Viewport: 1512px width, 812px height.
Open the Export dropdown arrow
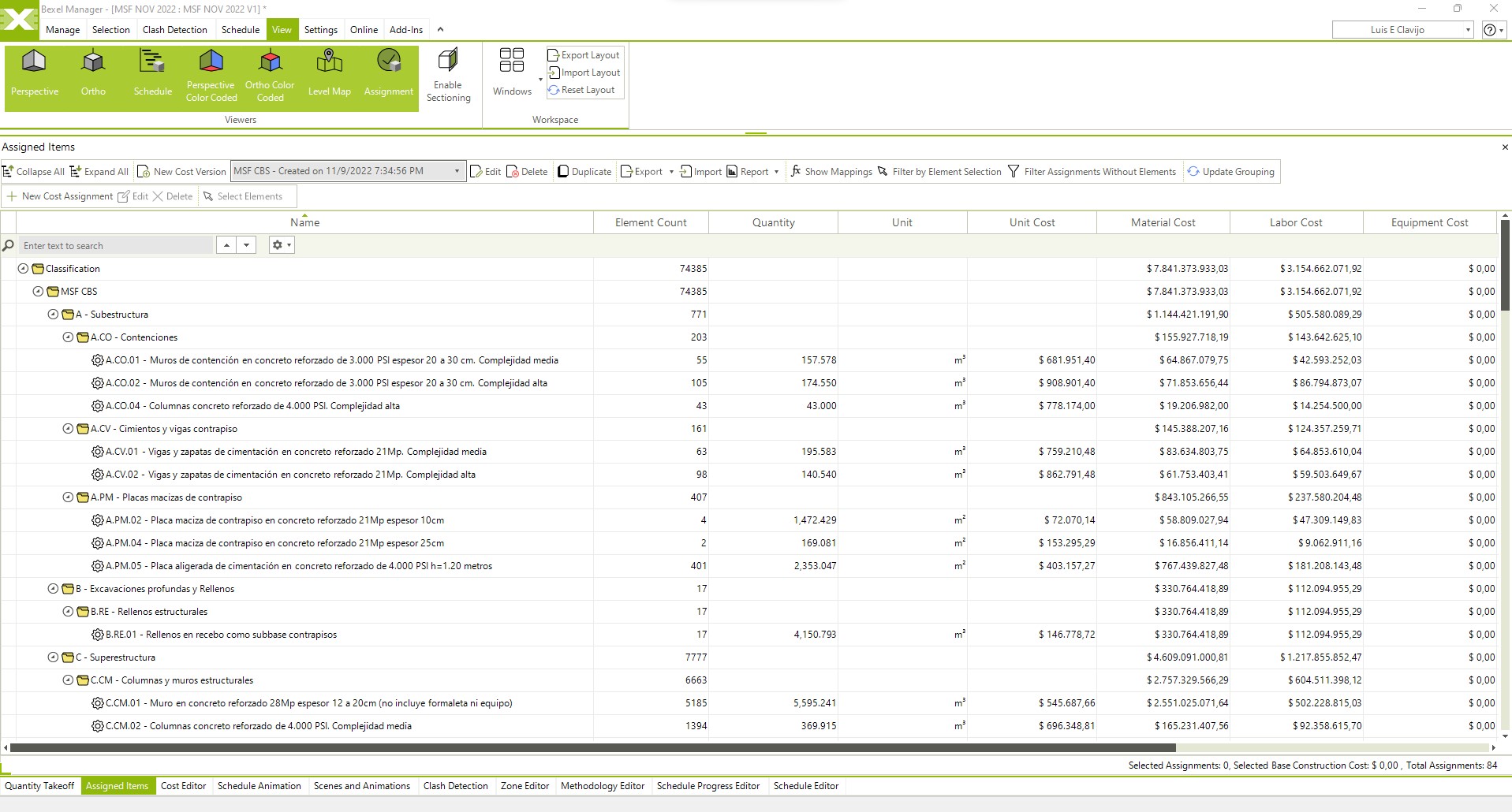pos(671,172)
